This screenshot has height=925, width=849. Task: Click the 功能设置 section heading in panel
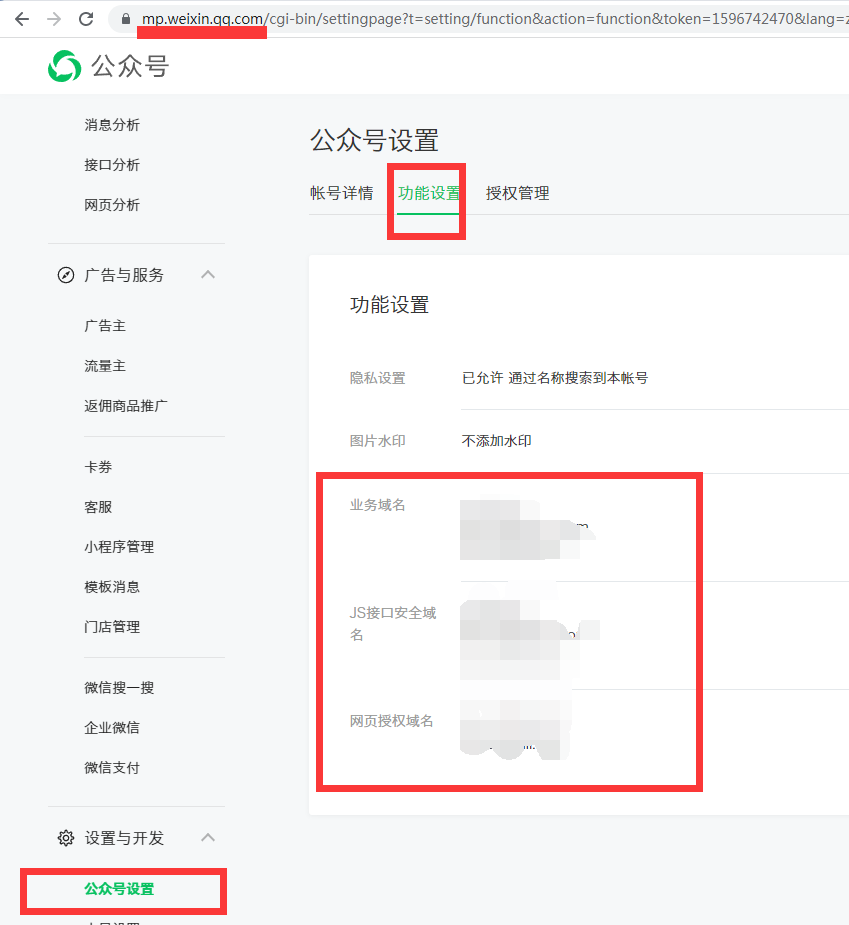click(x=389, y=305)
